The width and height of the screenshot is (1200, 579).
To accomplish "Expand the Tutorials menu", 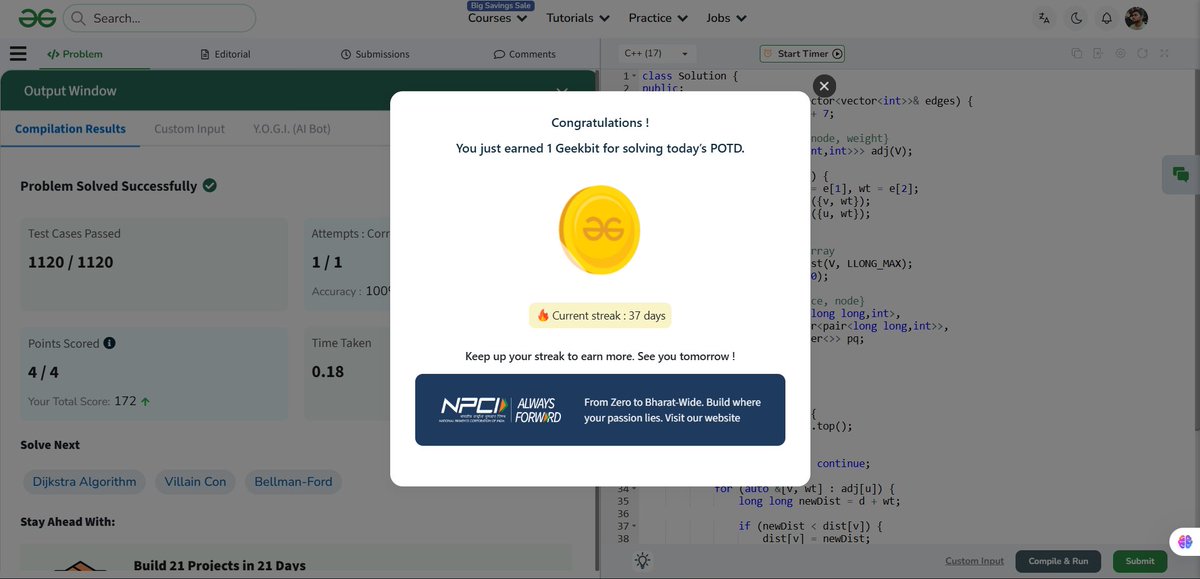I will click(577, 18).
